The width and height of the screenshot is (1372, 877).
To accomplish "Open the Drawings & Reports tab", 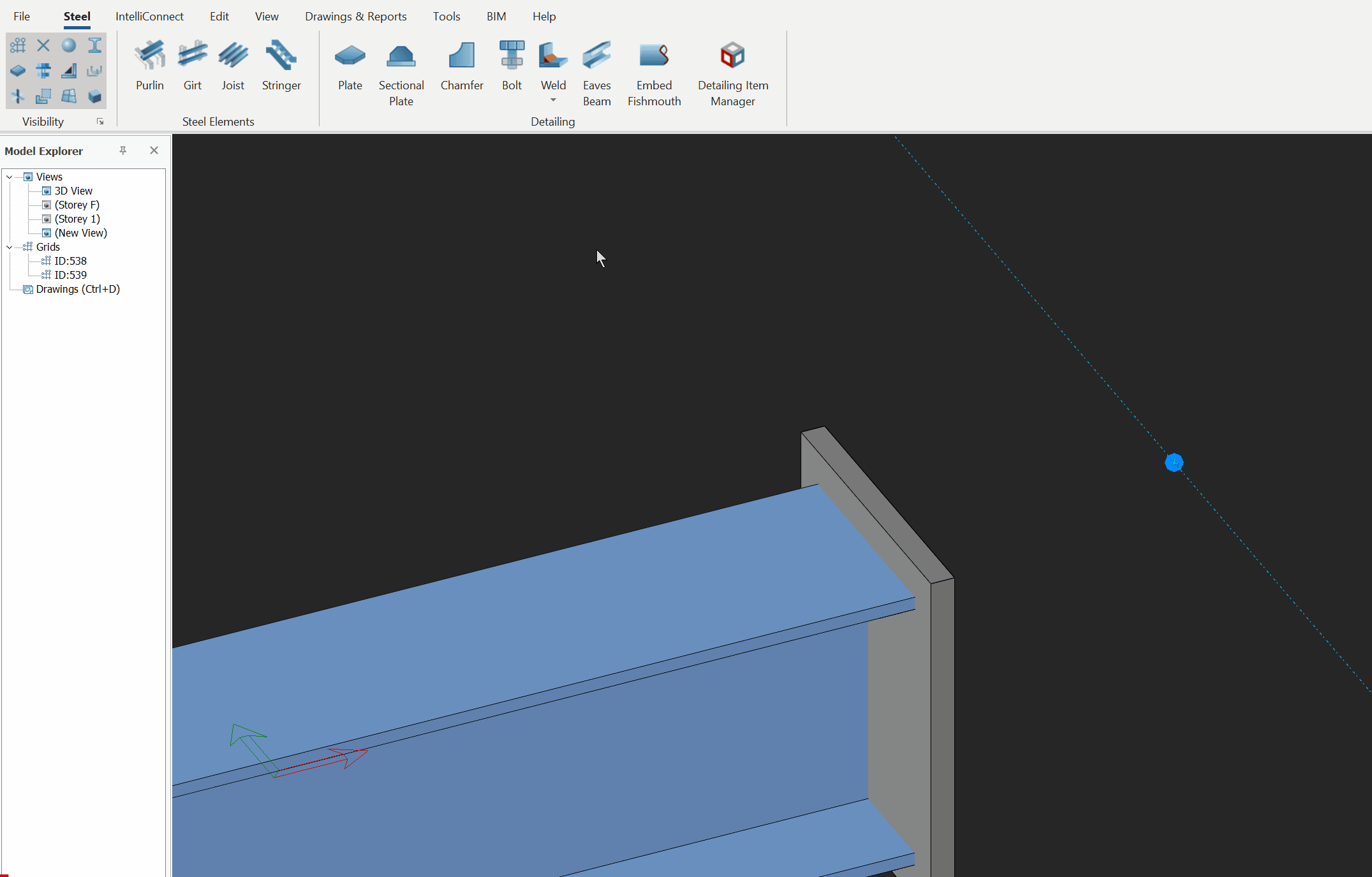I will pos(355,17).
